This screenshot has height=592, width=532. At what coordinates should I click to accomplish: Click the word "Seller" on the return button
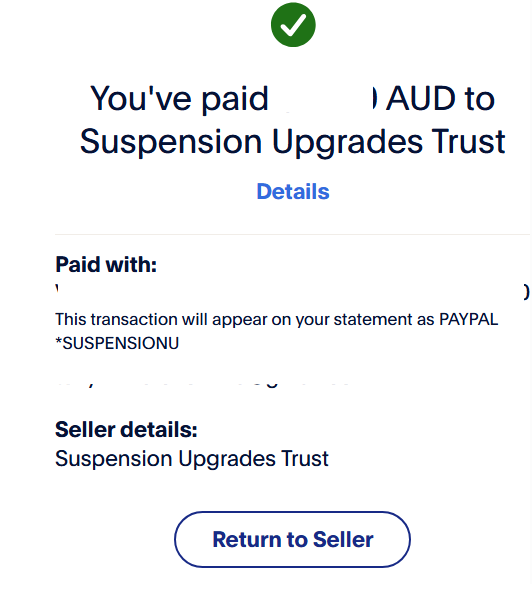[x=343, y=539]
